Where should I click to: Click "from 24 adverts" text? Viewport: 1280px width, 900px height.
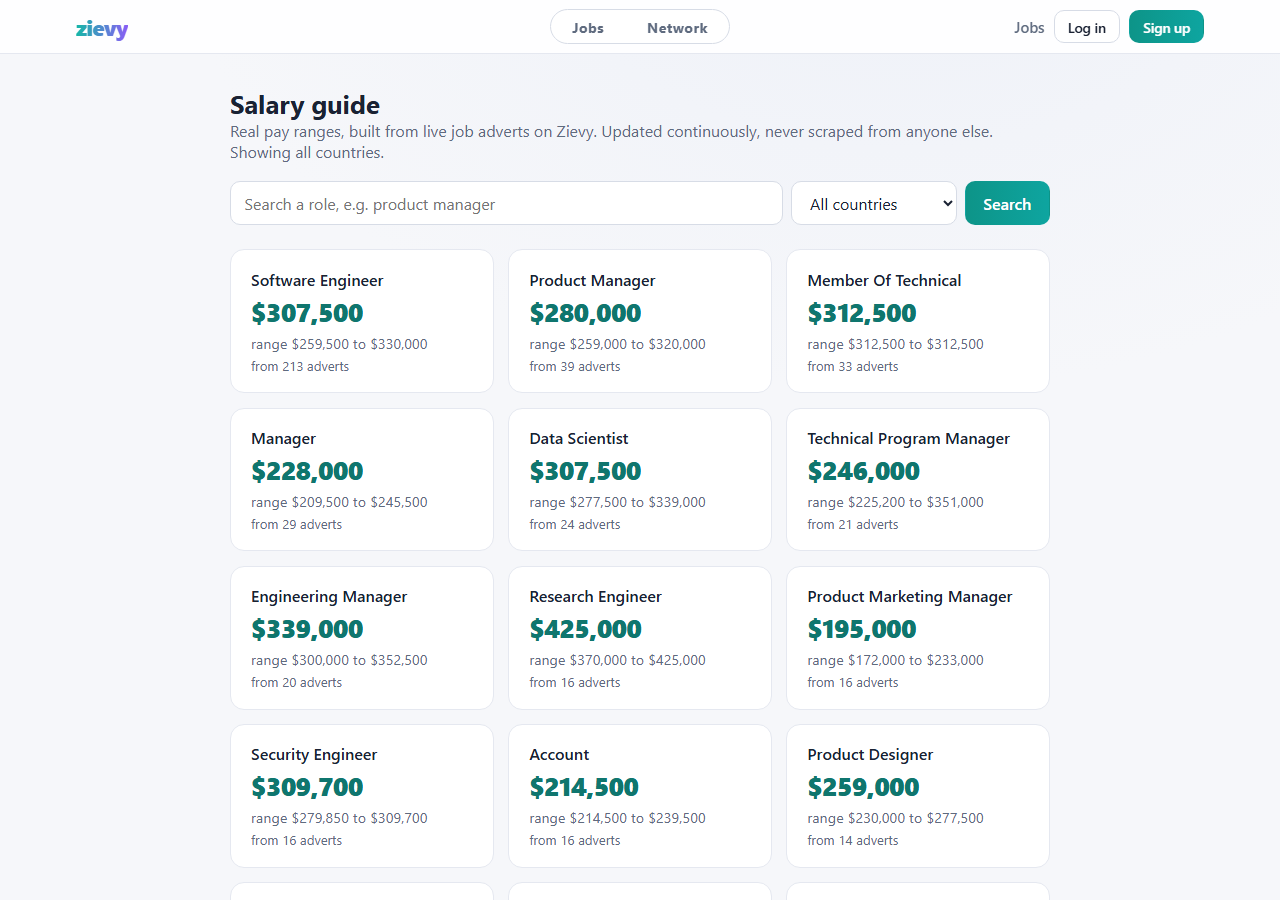[x=575, y=525]
